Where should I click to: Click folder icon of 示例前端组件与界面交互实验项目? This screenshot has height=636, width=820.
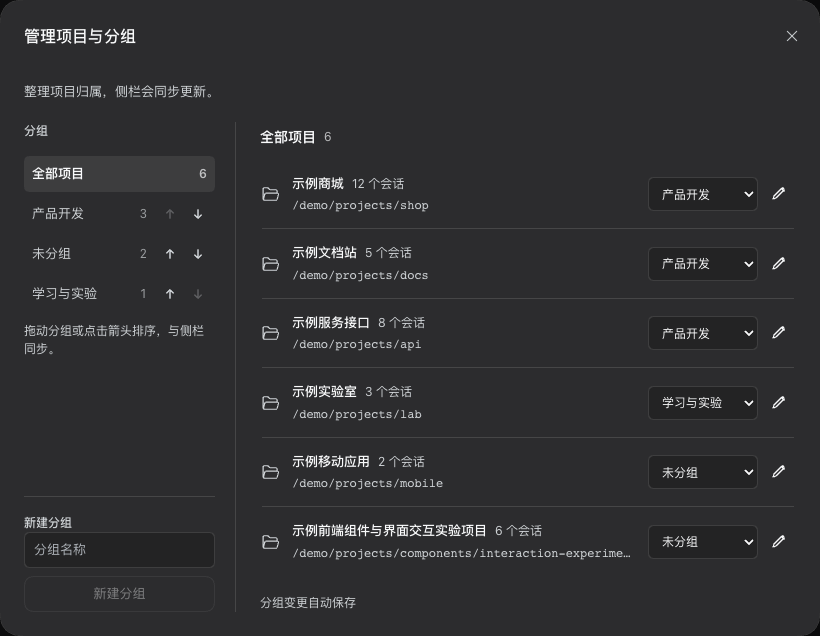click(x=270, y=542)
